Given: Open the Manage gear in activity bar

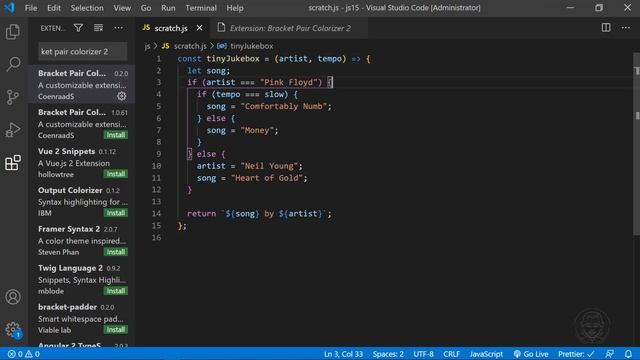Looking at the screenshot, I should click(x=13, y=329).
